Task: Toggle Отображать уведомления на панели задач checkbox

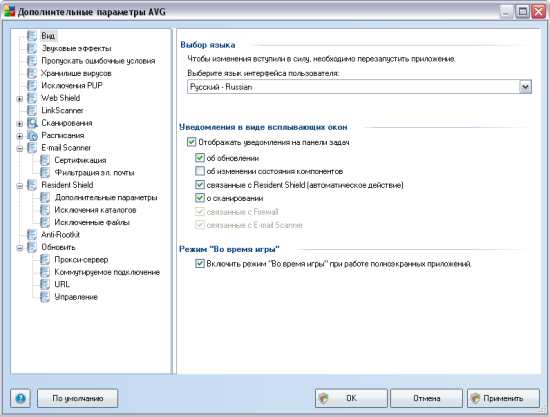Action: (191, 142)
